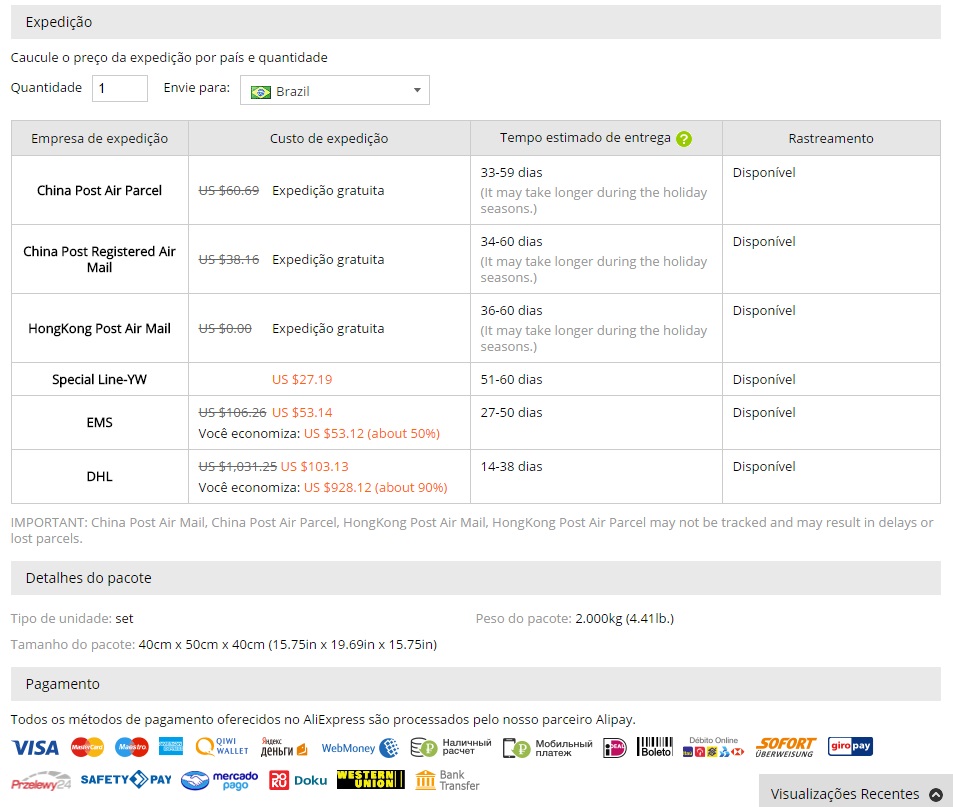Viewport: 953px width, 807px height.
Task: Expand the Visualizações Recentes panel
Action: (855, 794)
